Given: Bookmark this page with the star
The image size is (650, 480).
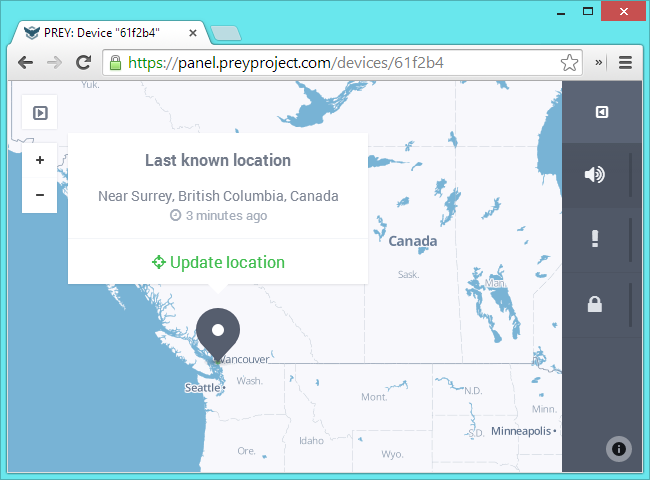Looking at the screenshot, I should pos(569,63).
